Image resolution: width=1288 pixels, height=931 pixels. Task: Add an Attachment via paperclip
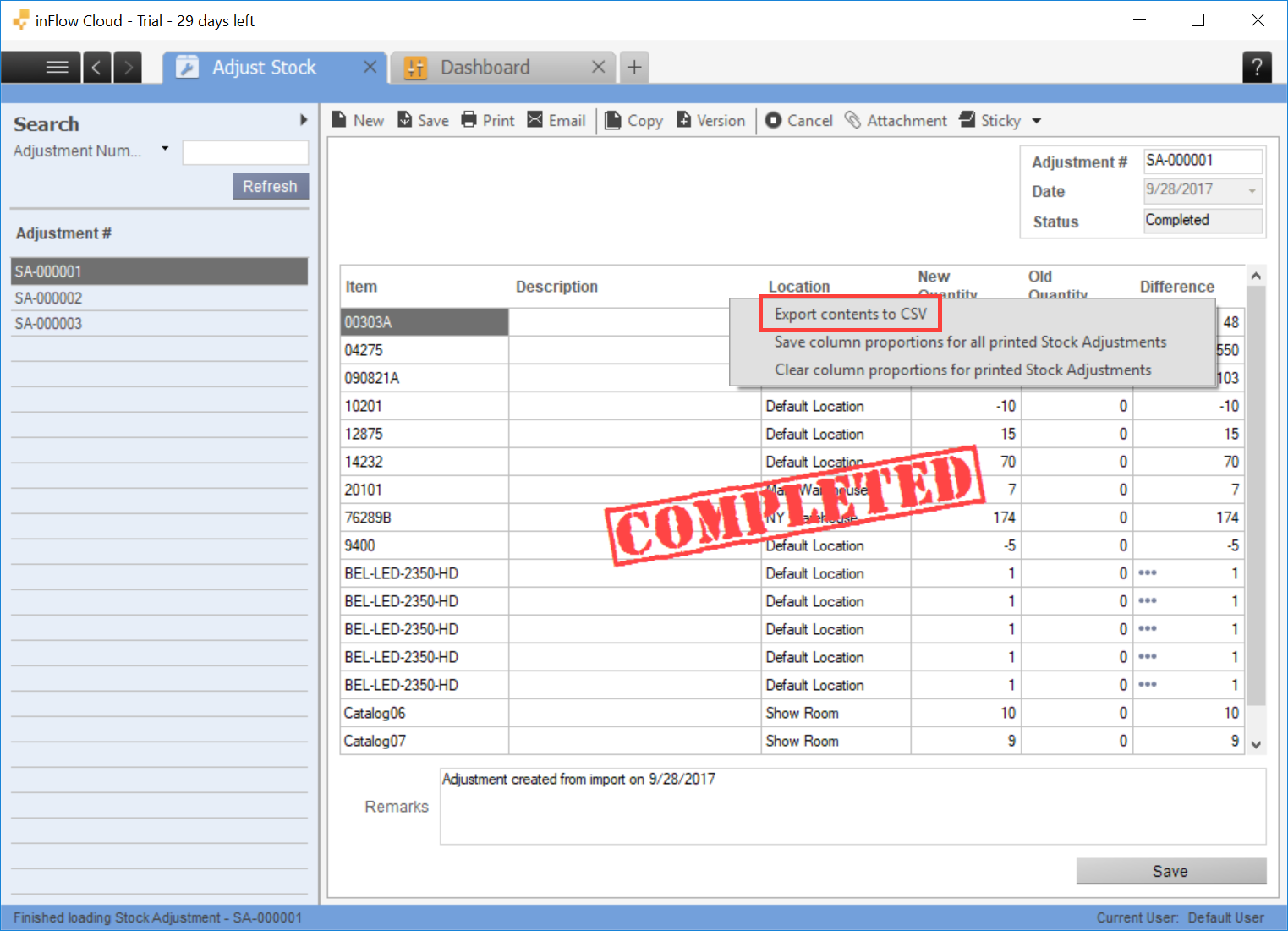click(853, 120)
